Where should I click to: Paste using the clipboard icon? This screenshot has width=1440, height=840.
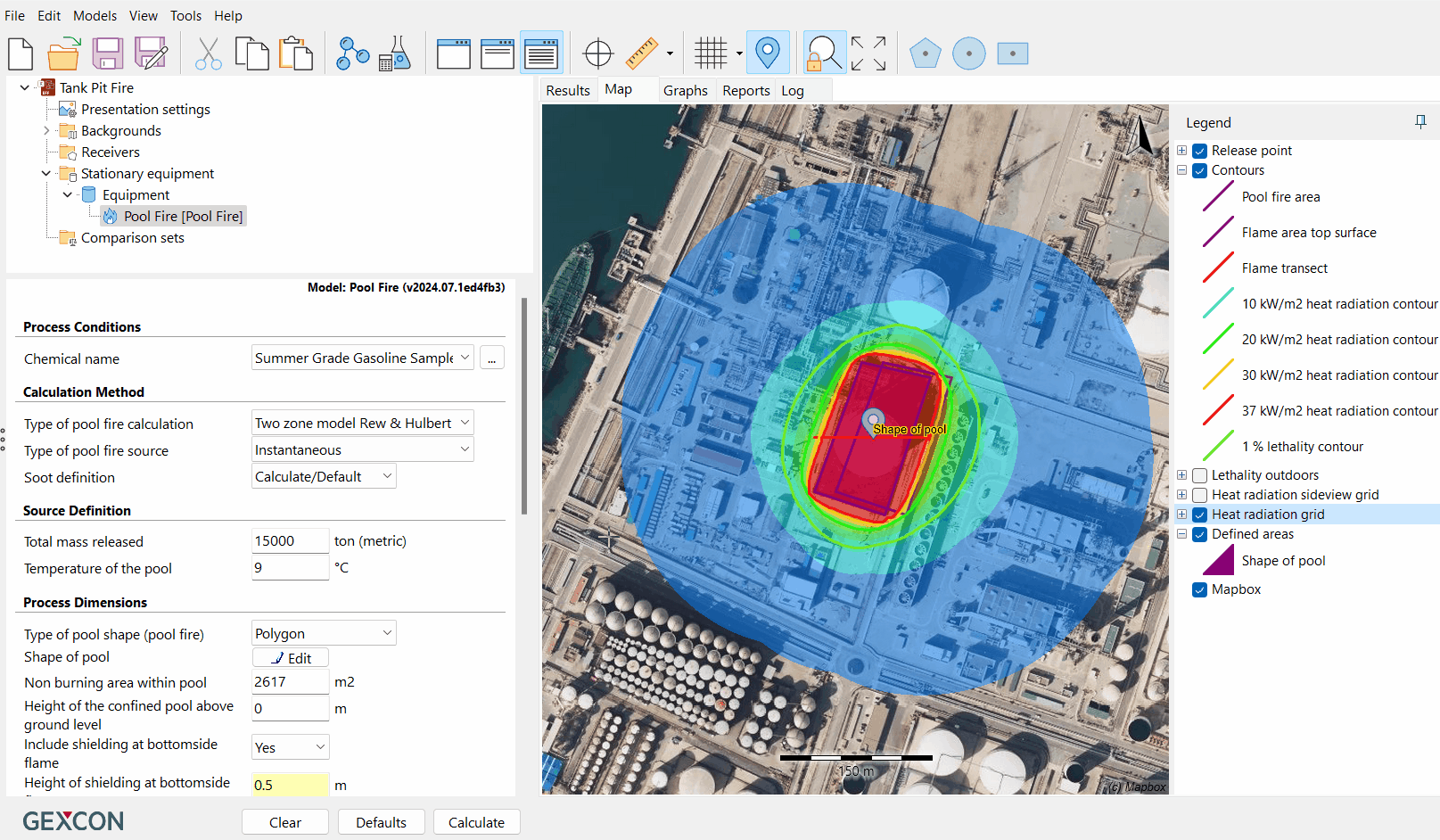(x=296, y=54)
